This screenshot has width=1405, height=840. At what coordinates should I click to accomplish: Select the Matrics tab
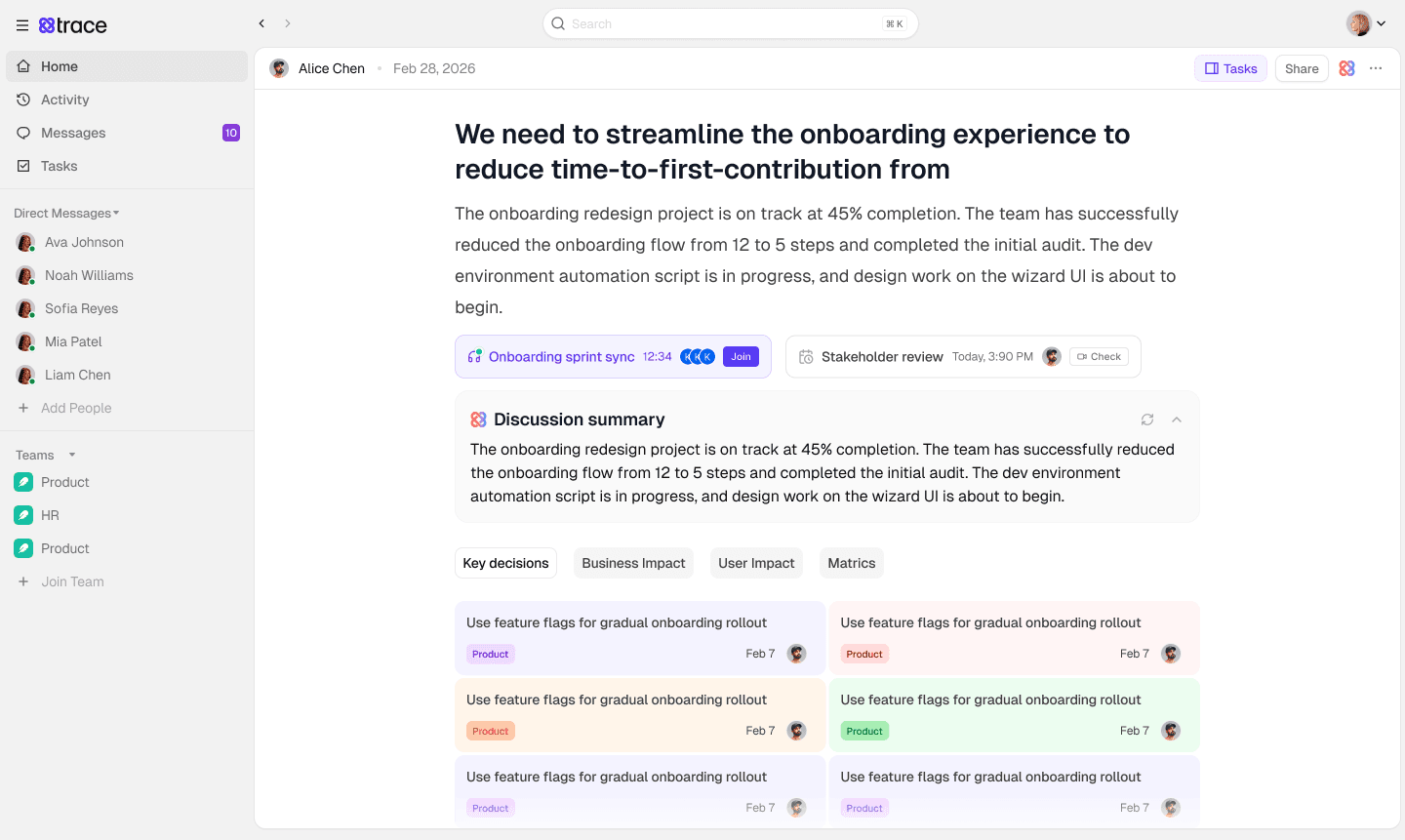tap(851, 563)
